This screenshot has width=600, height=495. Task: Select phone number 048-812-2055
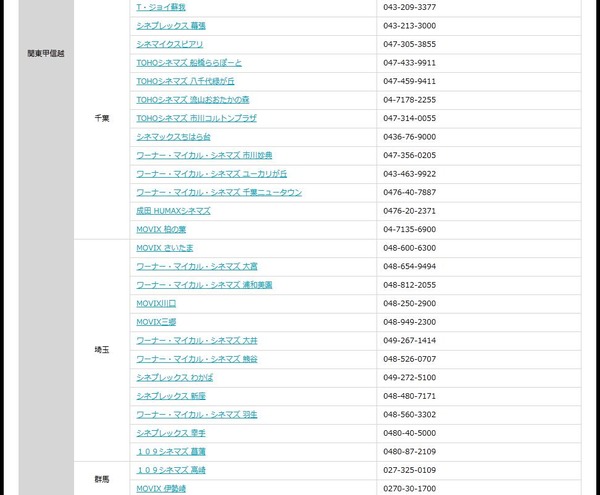tap(409, 285)
